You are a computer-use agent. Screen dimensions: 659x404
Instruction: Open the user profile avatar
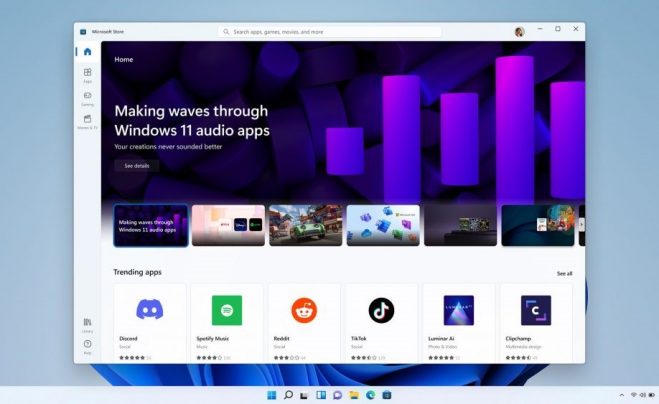click(x=519, y=32)
